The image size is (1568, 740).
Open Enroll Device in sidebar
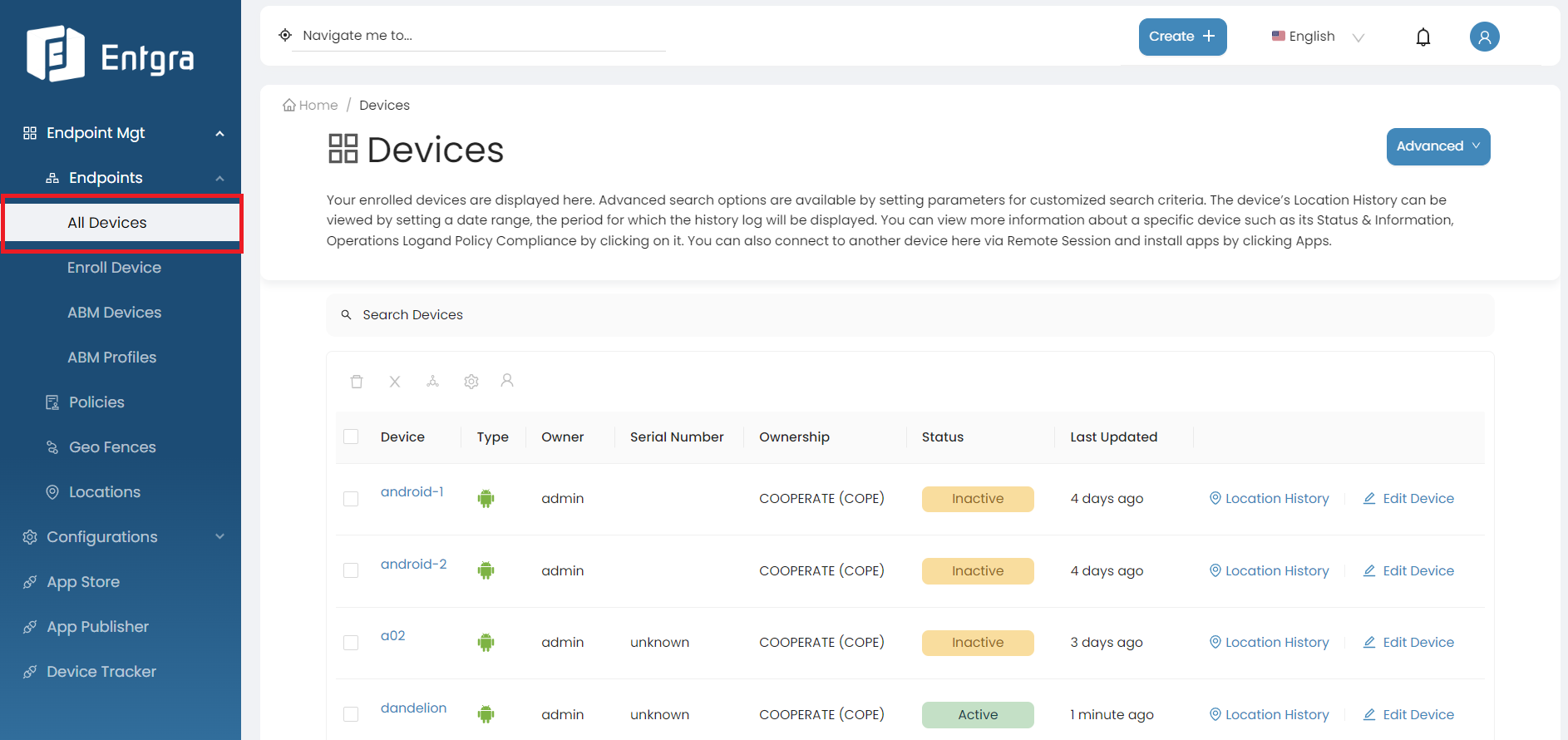click(x=114, y=268)
